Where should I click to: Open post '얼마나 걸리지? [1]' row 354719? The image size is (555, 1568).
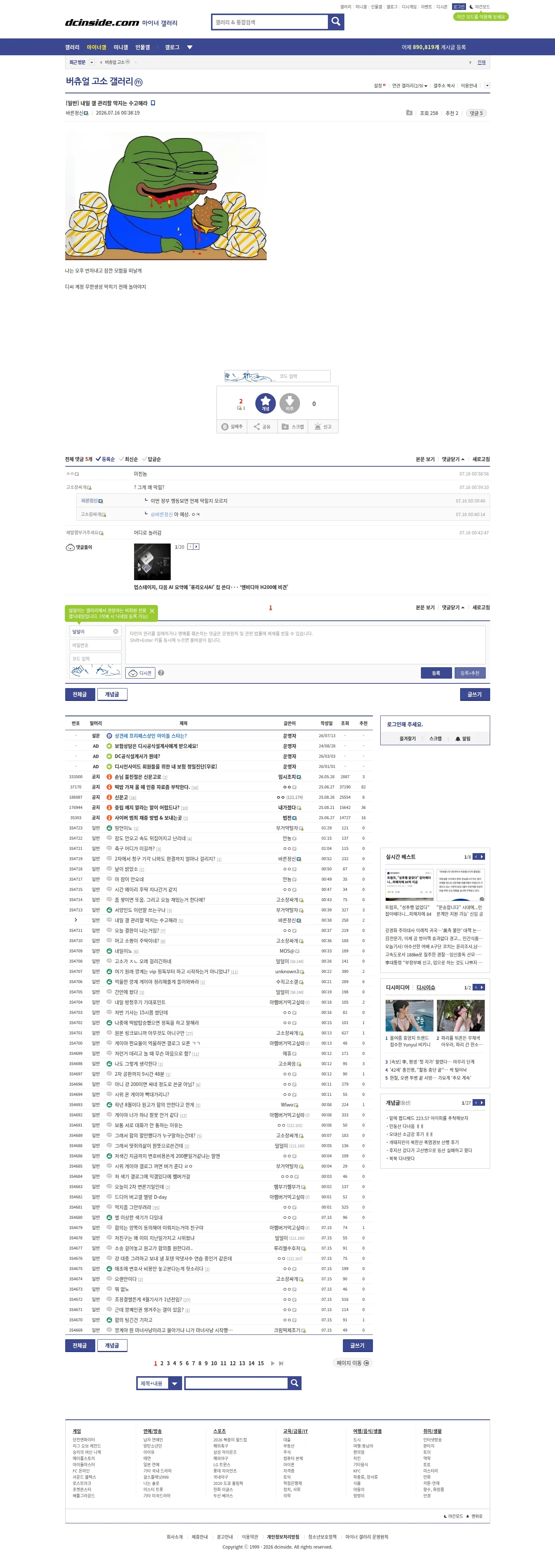(x=167, y=859)
